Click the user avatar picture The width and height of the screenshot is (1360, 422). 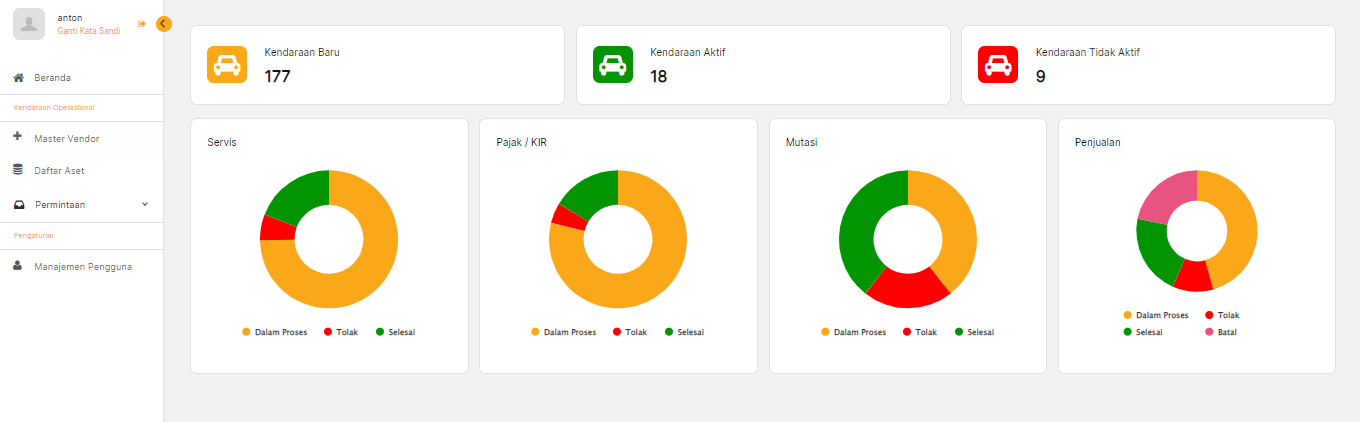coord(29,24)
